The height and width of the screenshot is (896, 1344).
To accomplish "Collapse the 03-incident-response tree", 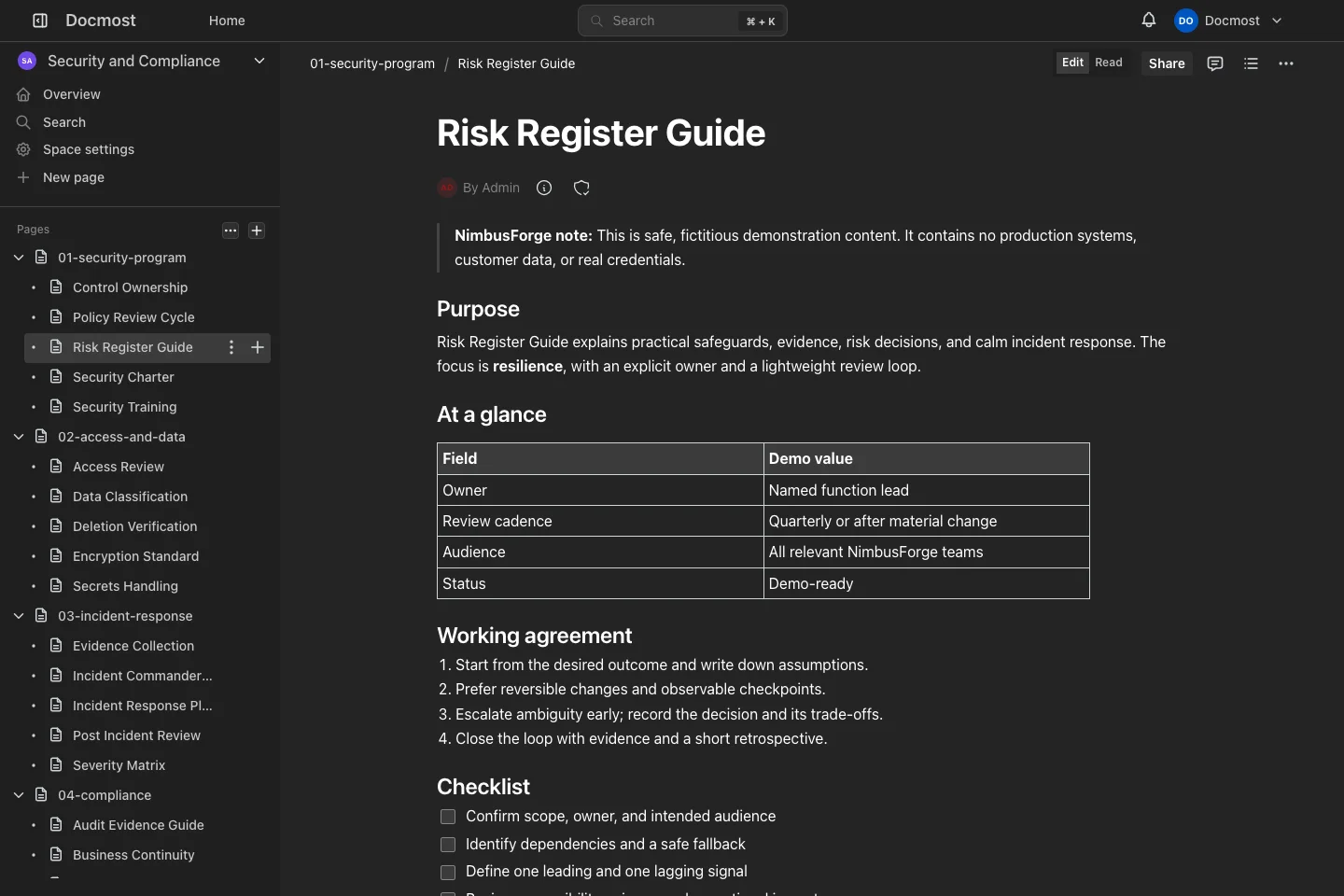I will point(19,616).
